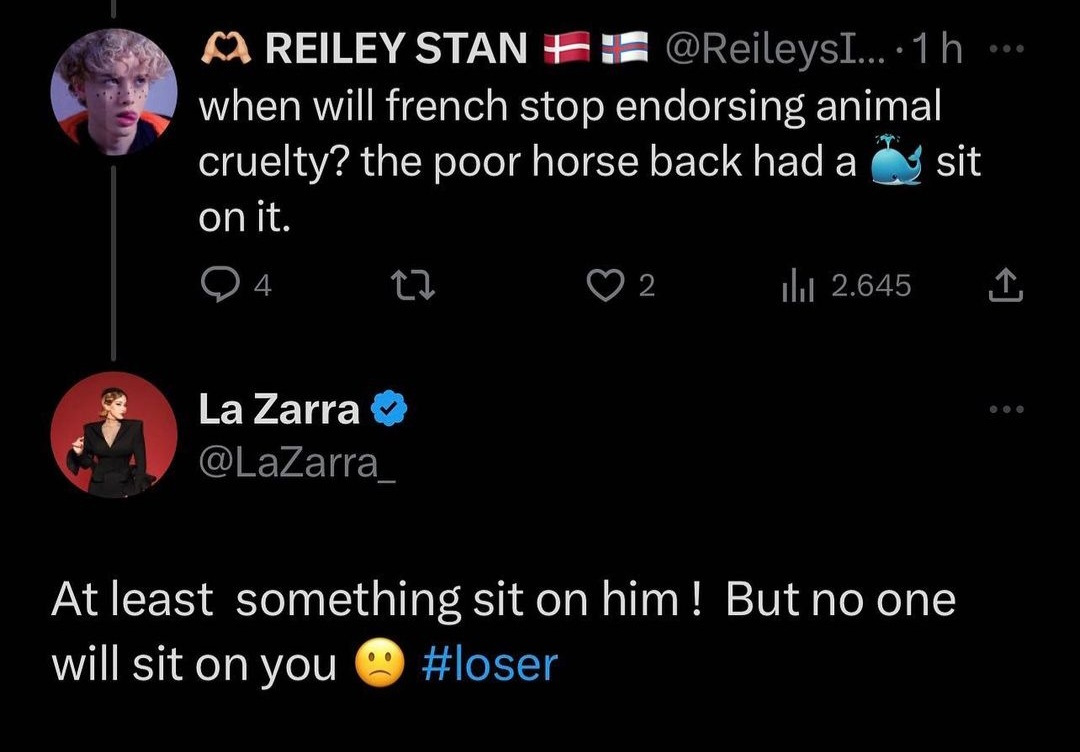Click the @LaZarra_ username handle
The image size is (1080, 752).
click(297, 463)
